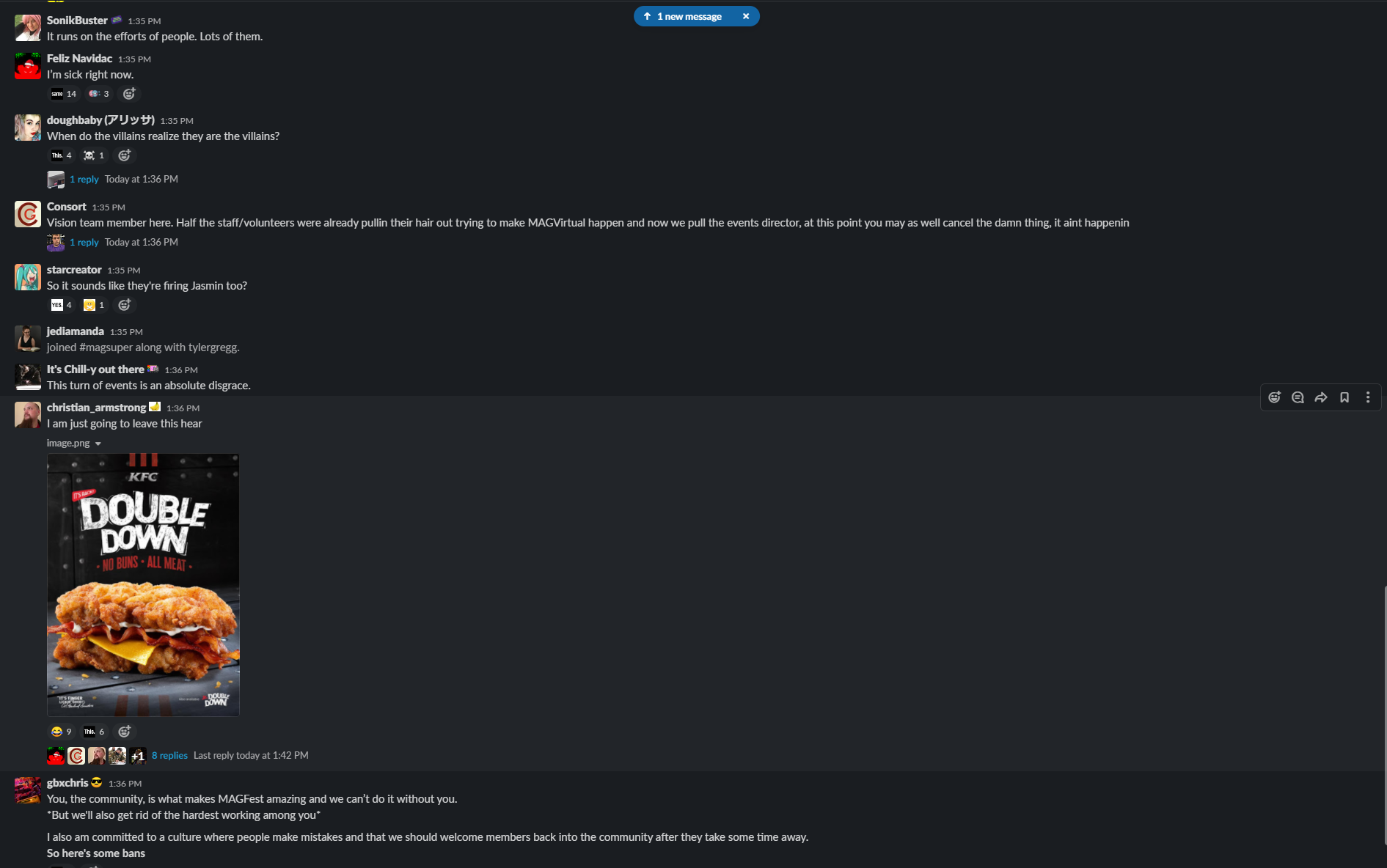
Task: Bookmark the christian_armstrong message
Action: pyautogui.click(x=1344, y=397)
